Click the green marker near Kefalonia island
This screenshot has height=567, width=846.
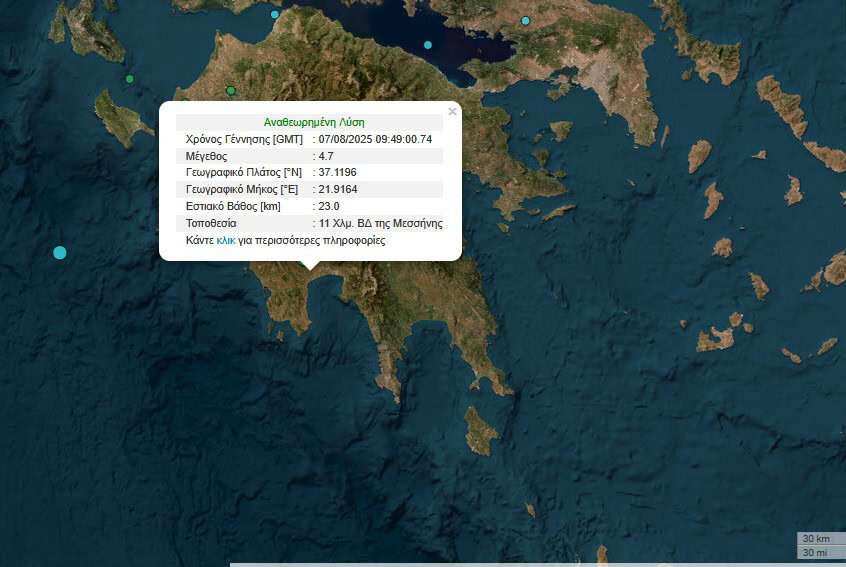click(129, 79)
